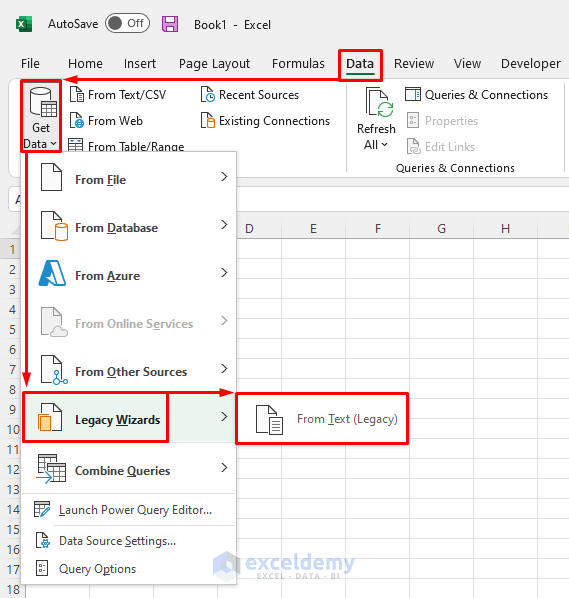
Task: Open the Refresh All dropdown arrow
Action: tap(384, 145)
